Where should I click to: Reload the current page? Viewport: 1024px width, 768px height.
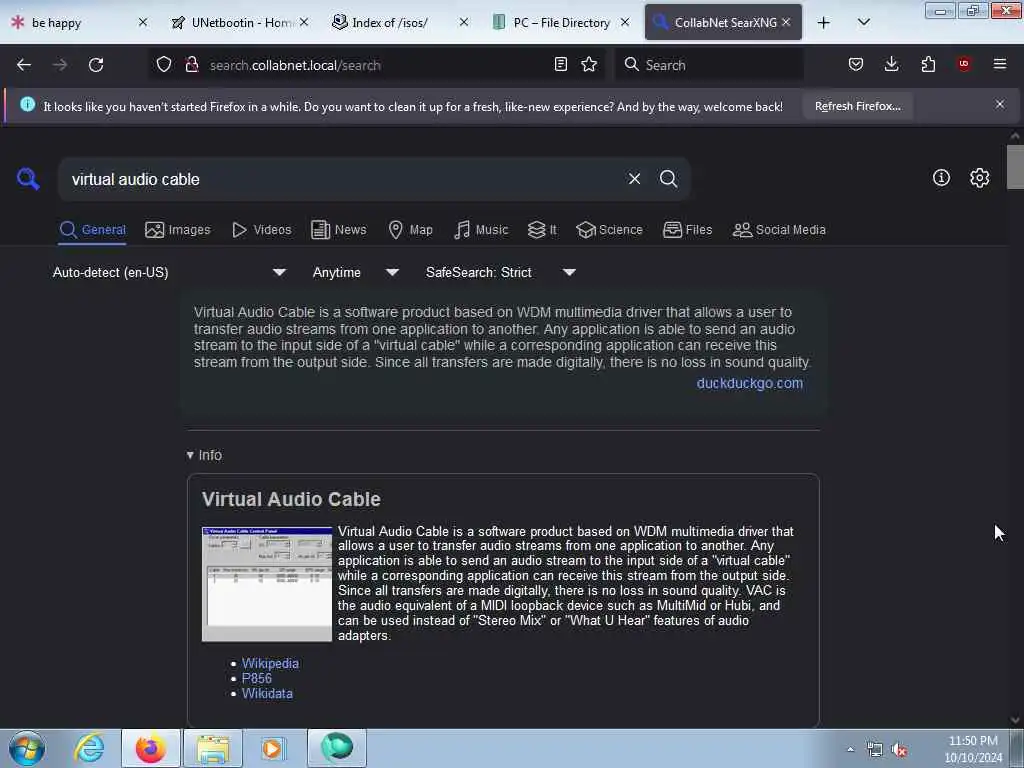[x=96, y=65]
